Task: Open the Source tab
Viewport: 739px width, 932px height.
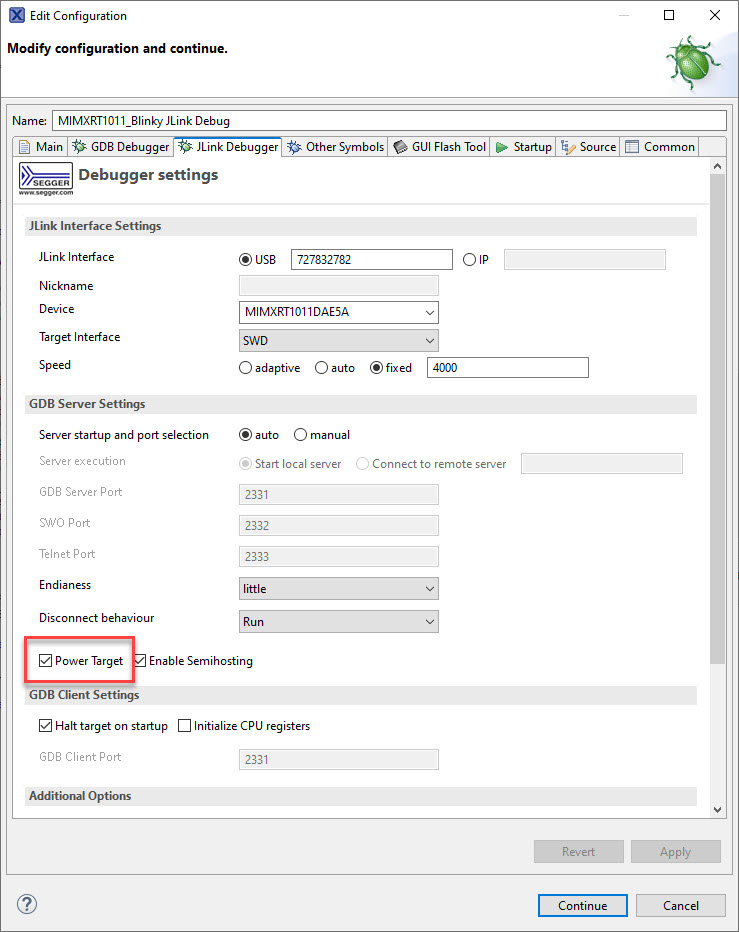Action: (x=589, y=147)
